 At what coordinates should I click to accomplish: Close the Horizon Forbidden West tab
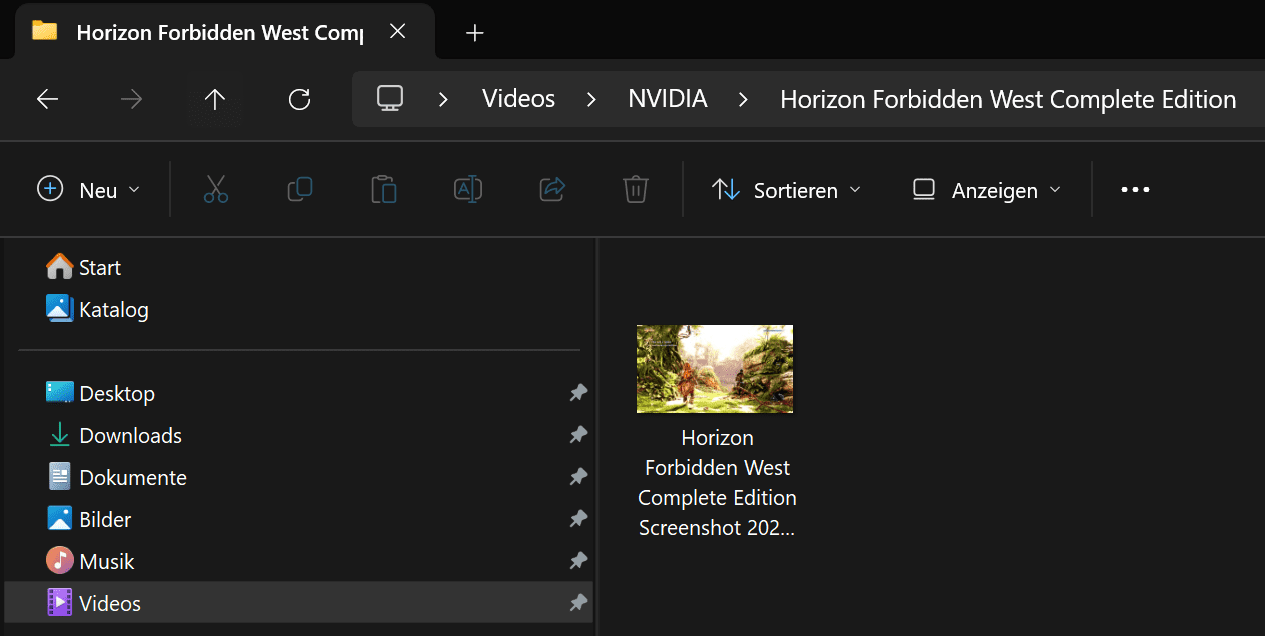click(x=397, y=32)
